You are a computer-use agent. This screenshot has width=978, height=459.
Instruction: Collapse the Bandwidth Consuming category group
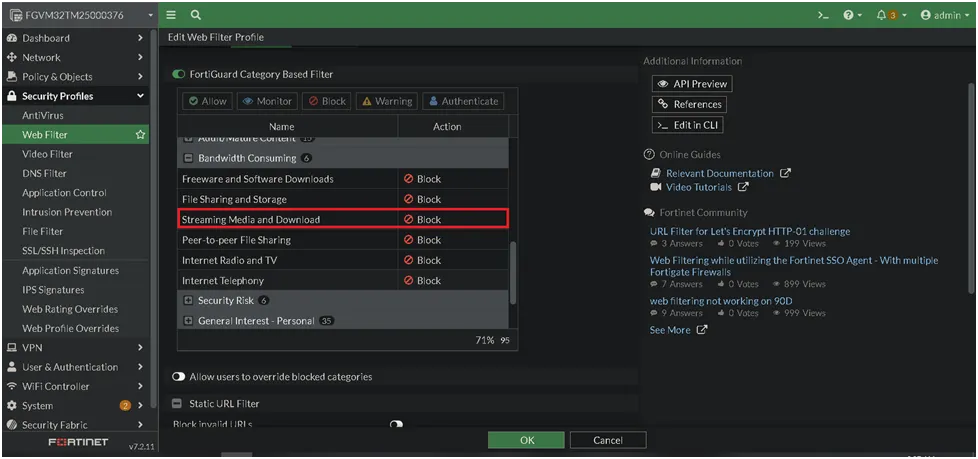pyautogui.click(x=188, y=158)
